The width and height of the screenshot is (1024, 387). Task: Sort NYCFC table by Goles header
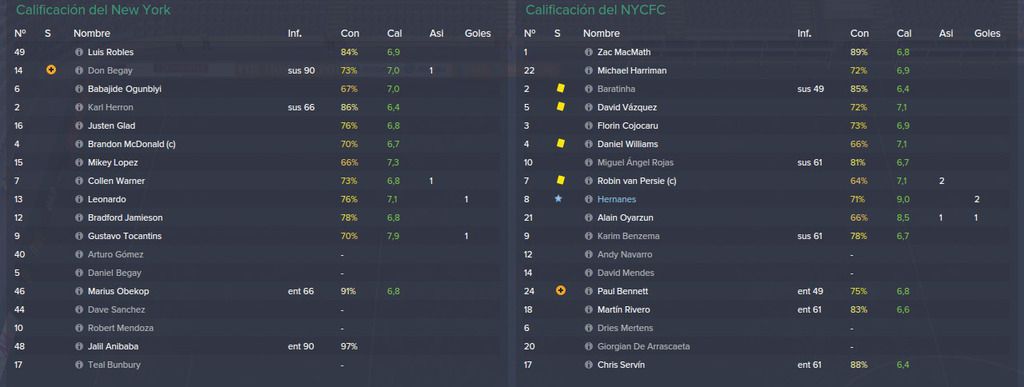pyautogui.click(x=987, y=33)
